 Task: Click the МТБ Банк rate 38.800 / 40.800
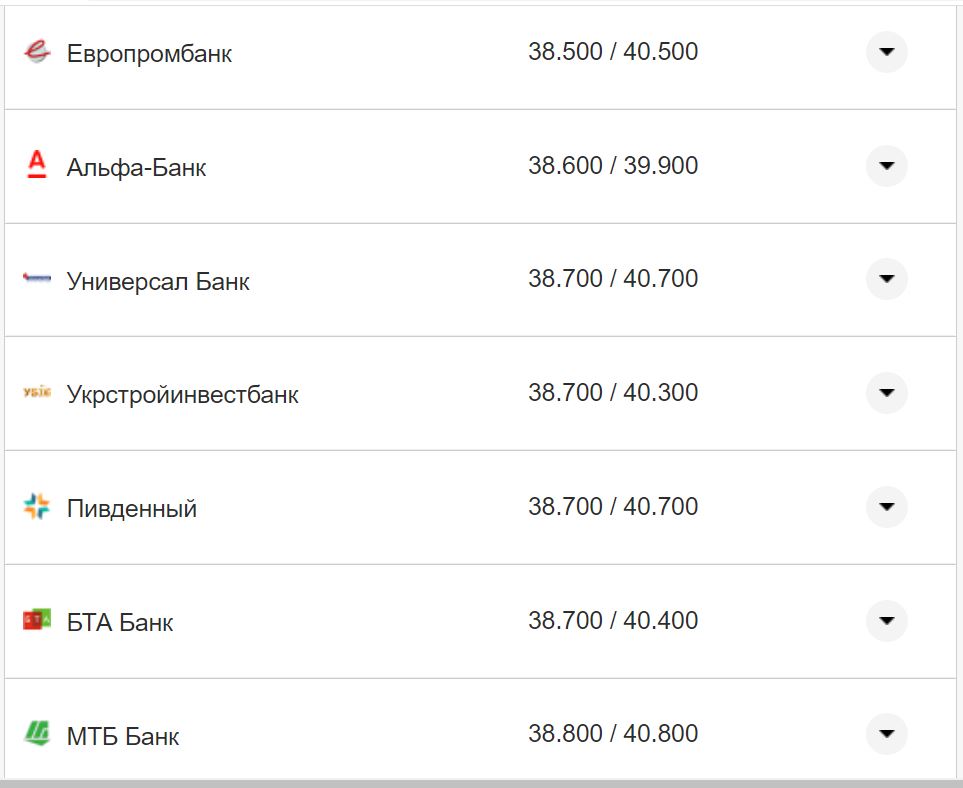pos(612,734)
